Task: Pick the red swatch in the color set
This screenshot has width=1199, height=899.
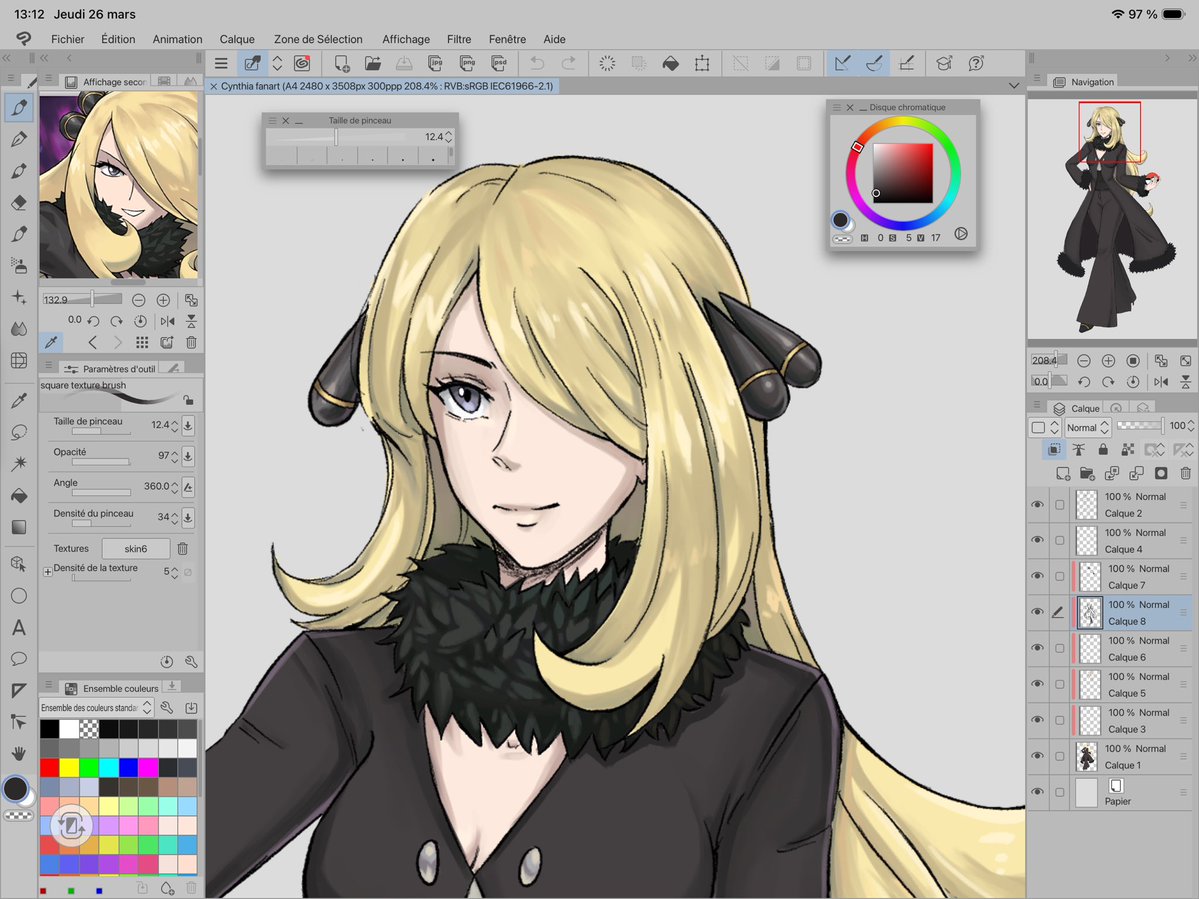Action: pyautogui.click(x=49, y=768)
